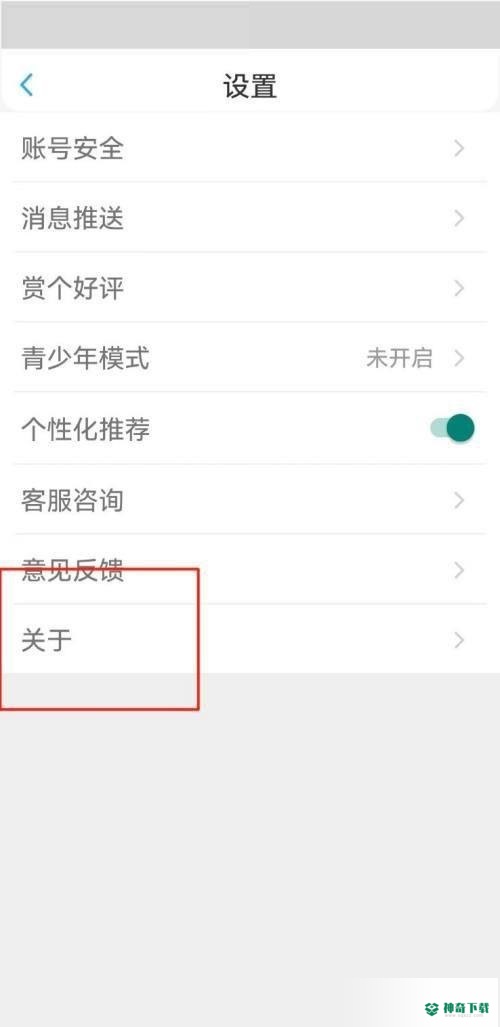Open 消息推送 settings row

coord(250,218)
